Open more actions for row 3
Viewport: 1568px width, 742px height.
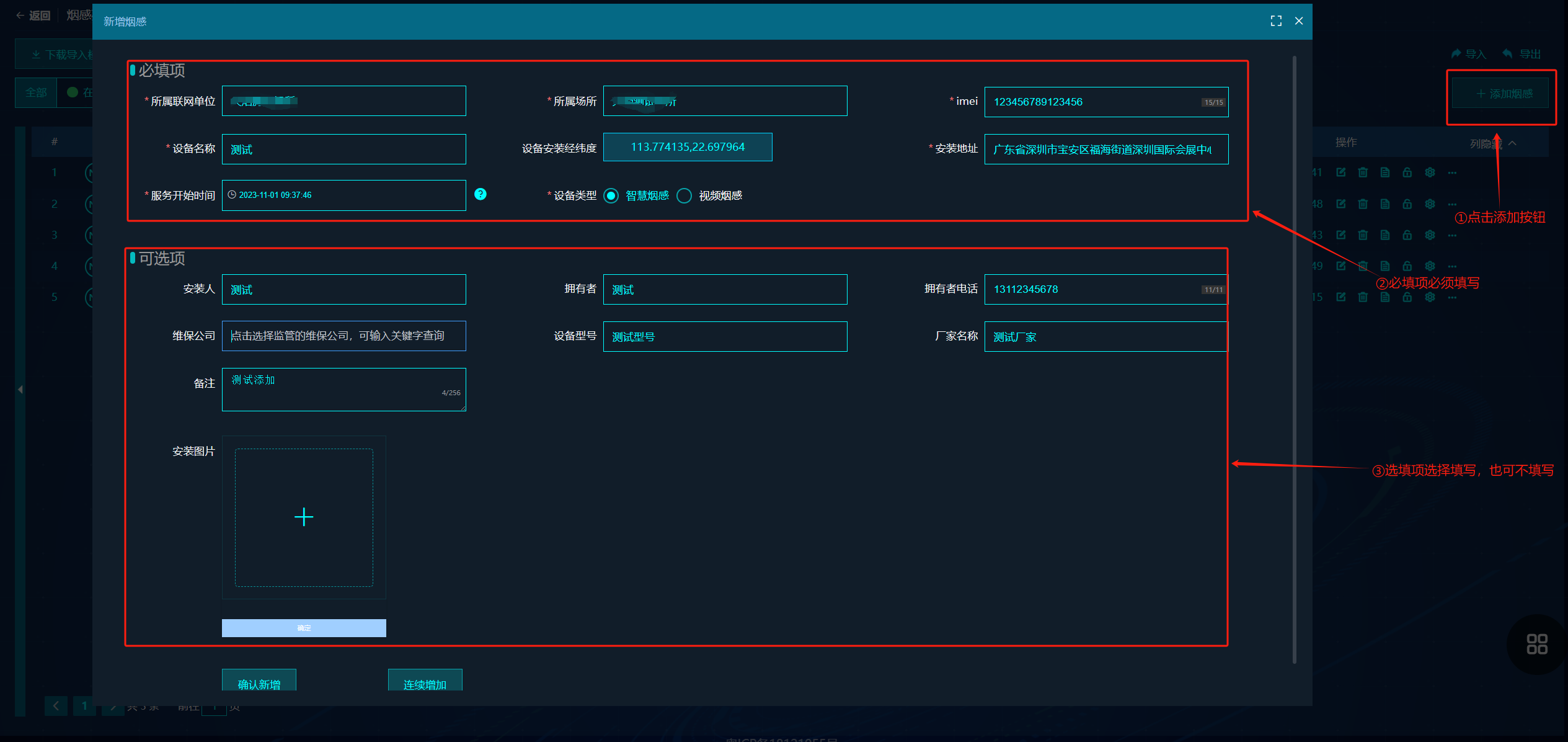tap(1452, 235)
